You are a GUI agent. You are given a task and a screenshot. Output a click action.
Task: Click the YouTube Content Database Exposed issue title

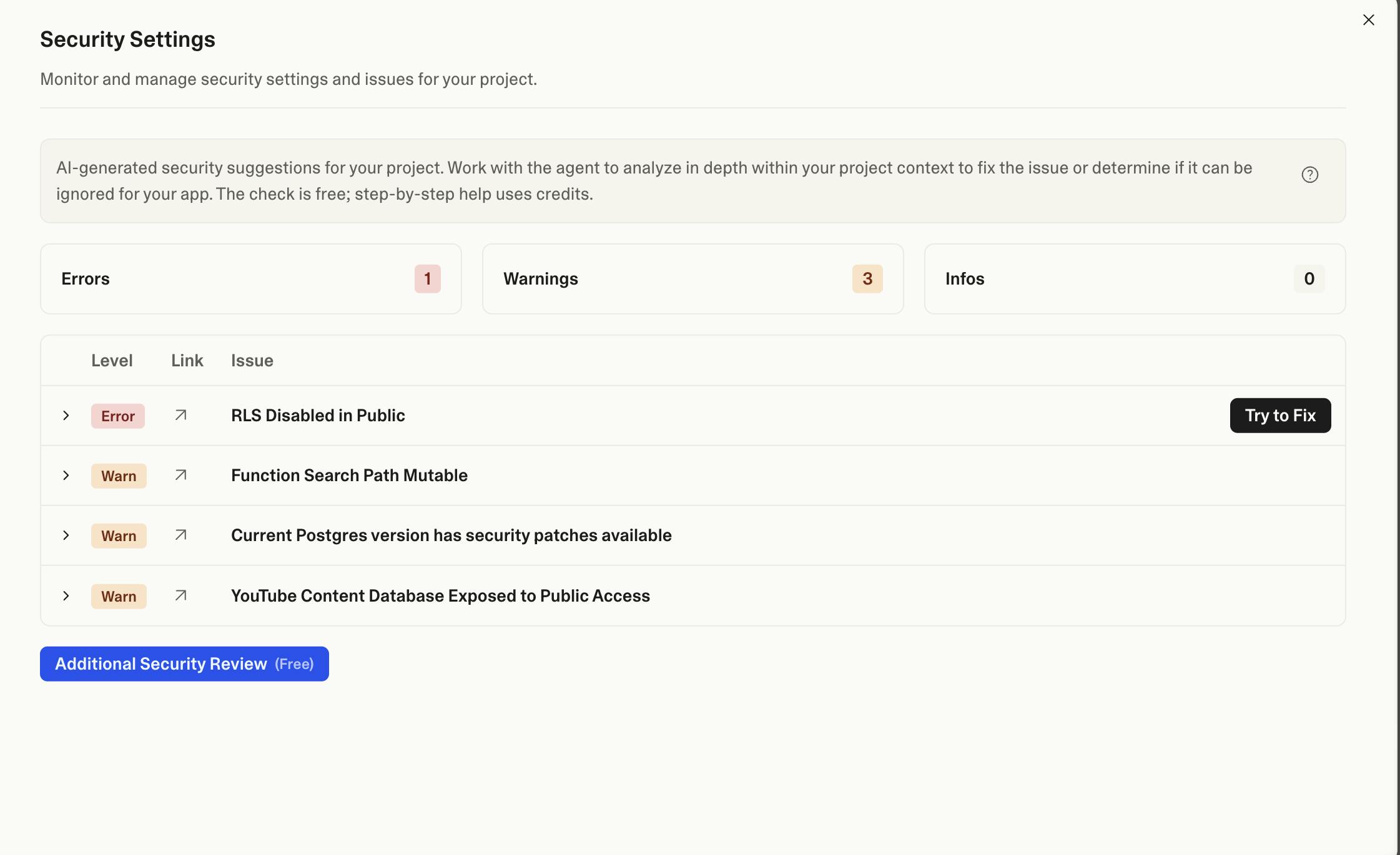pyautogui.click(x=440, y=596)
